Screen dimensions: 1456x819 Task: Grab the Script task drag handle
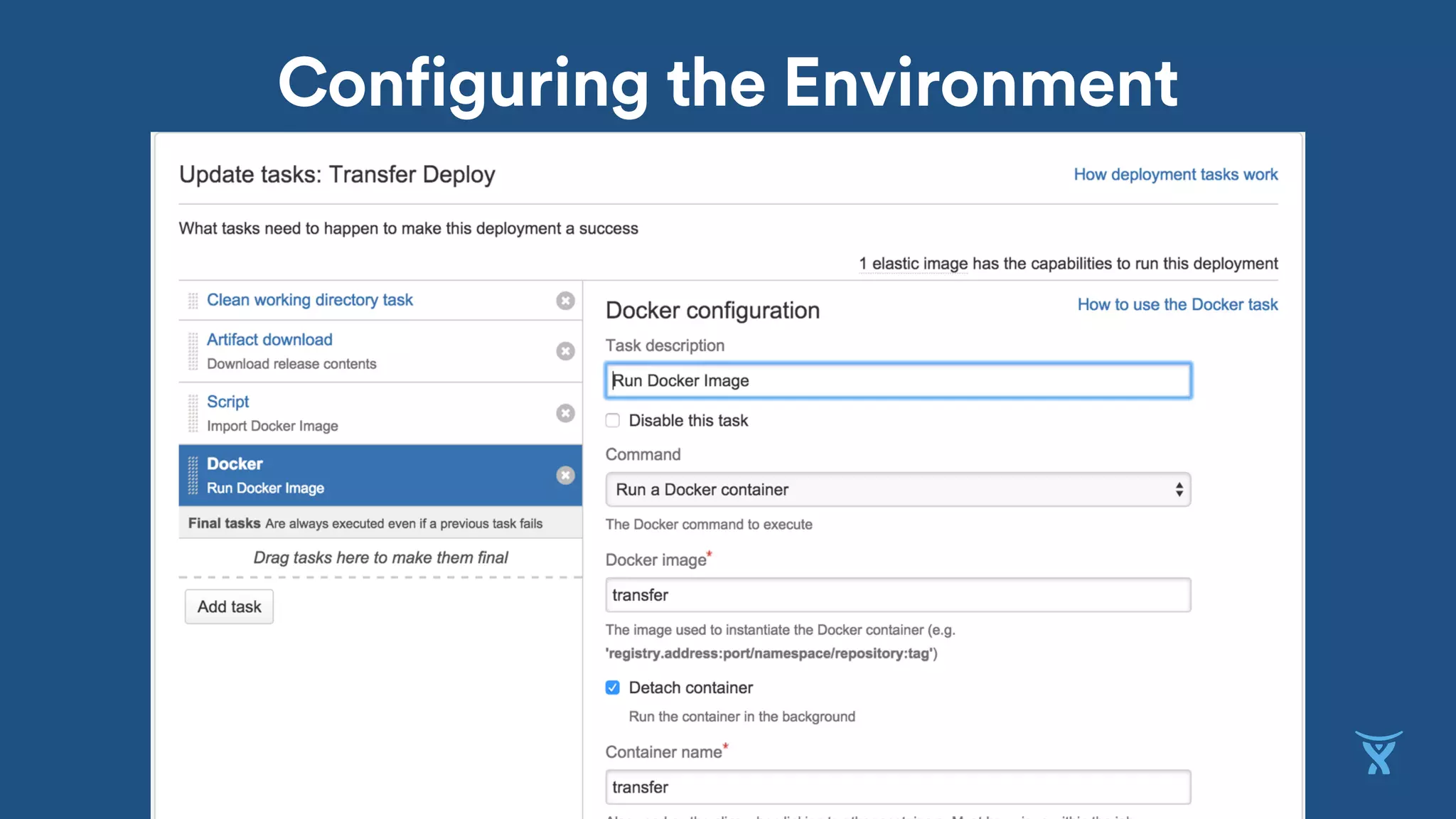(x=193, y=413)
